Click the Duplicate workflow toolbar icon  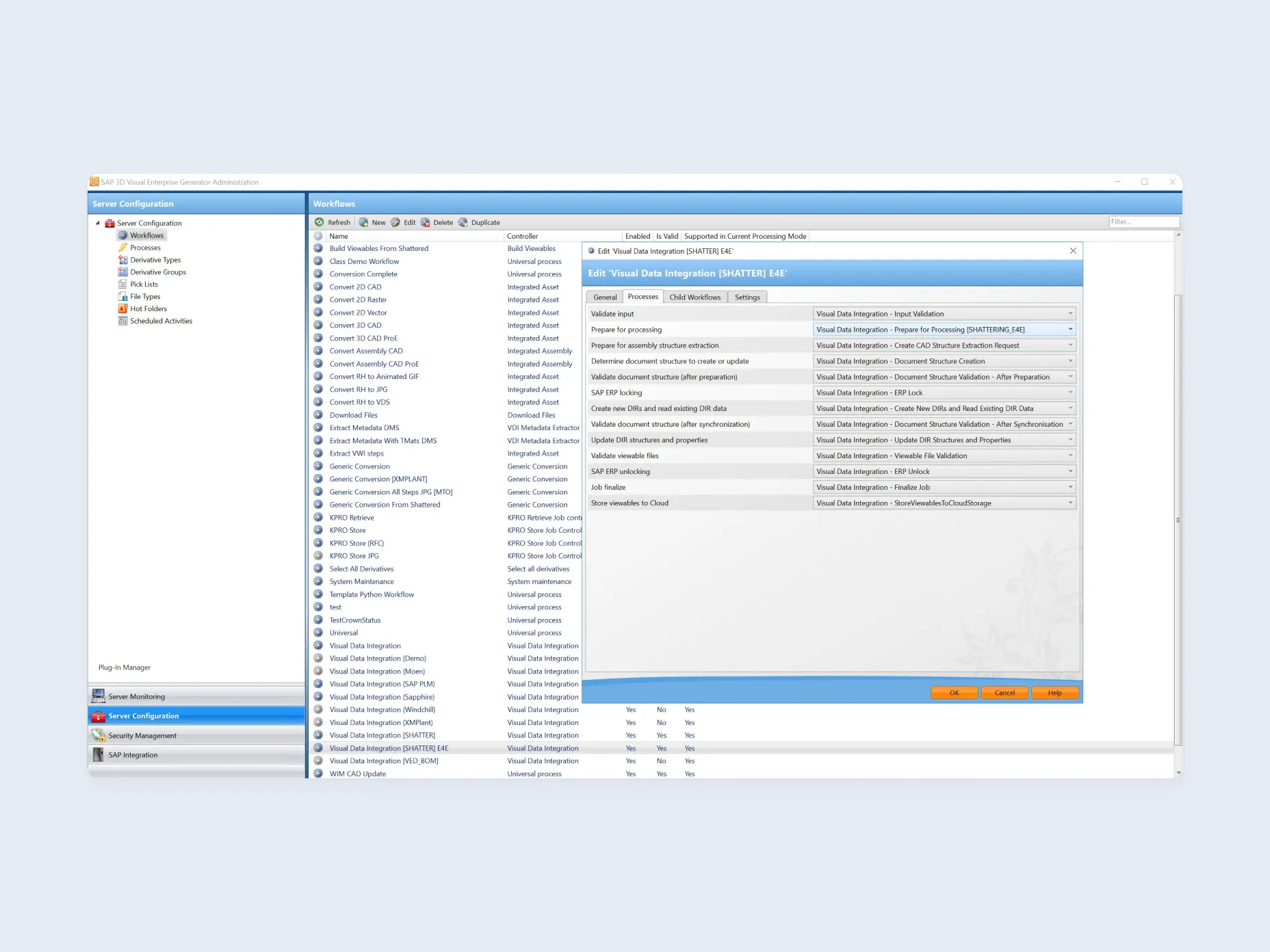(x=463, y=222)
